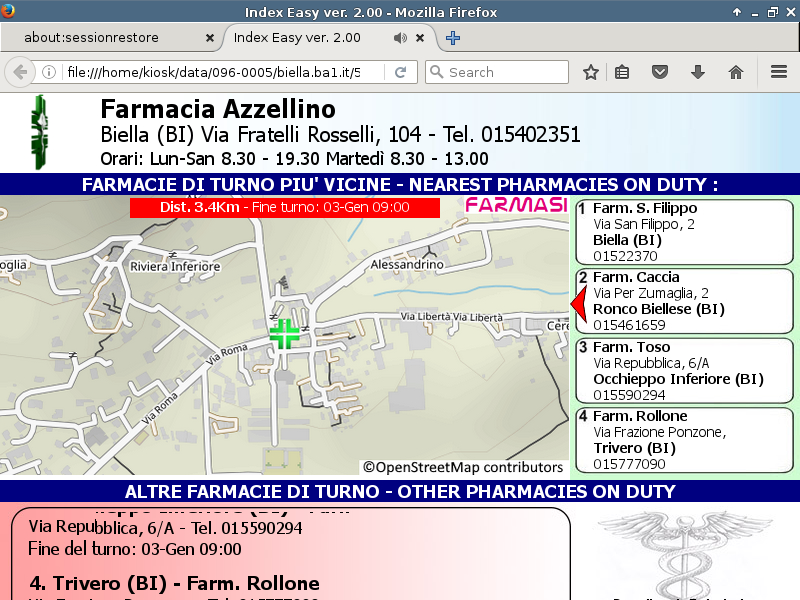Select Farm. S. Filippo pharmacy entry
800x600 pixels.
[x=683, y=232]
